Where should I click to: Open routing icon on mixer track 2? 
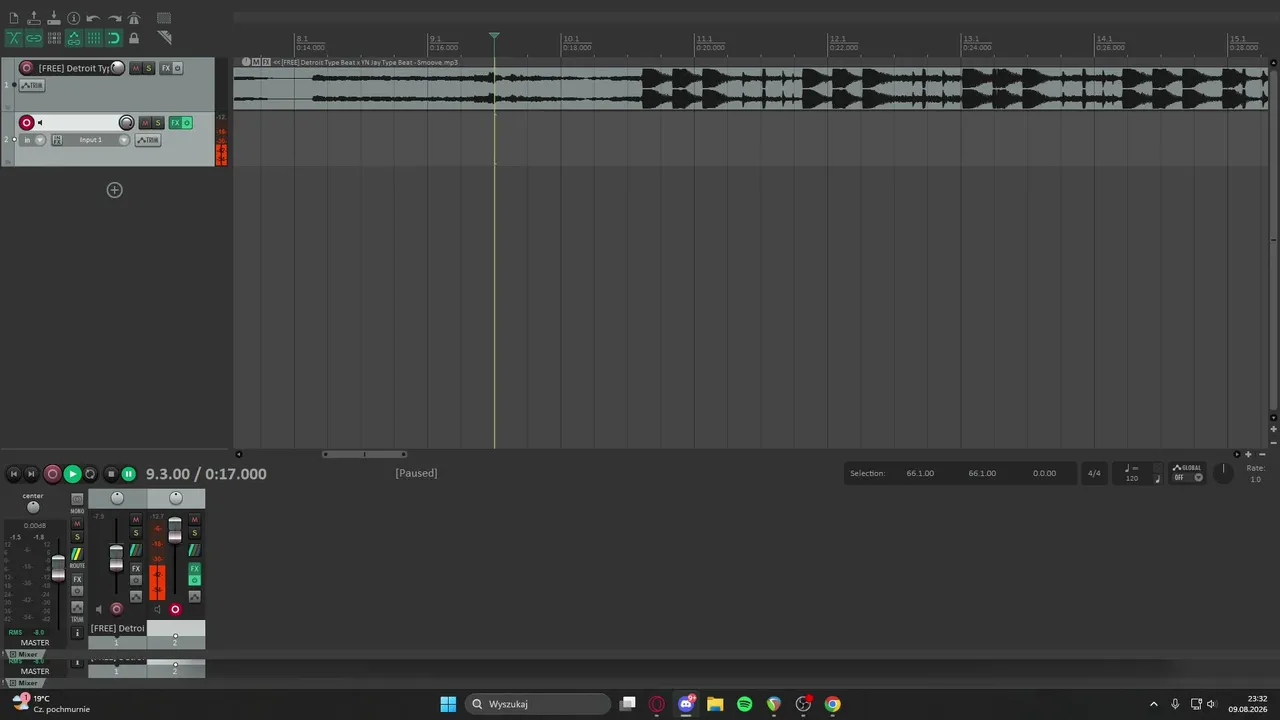tap(195, 550)
